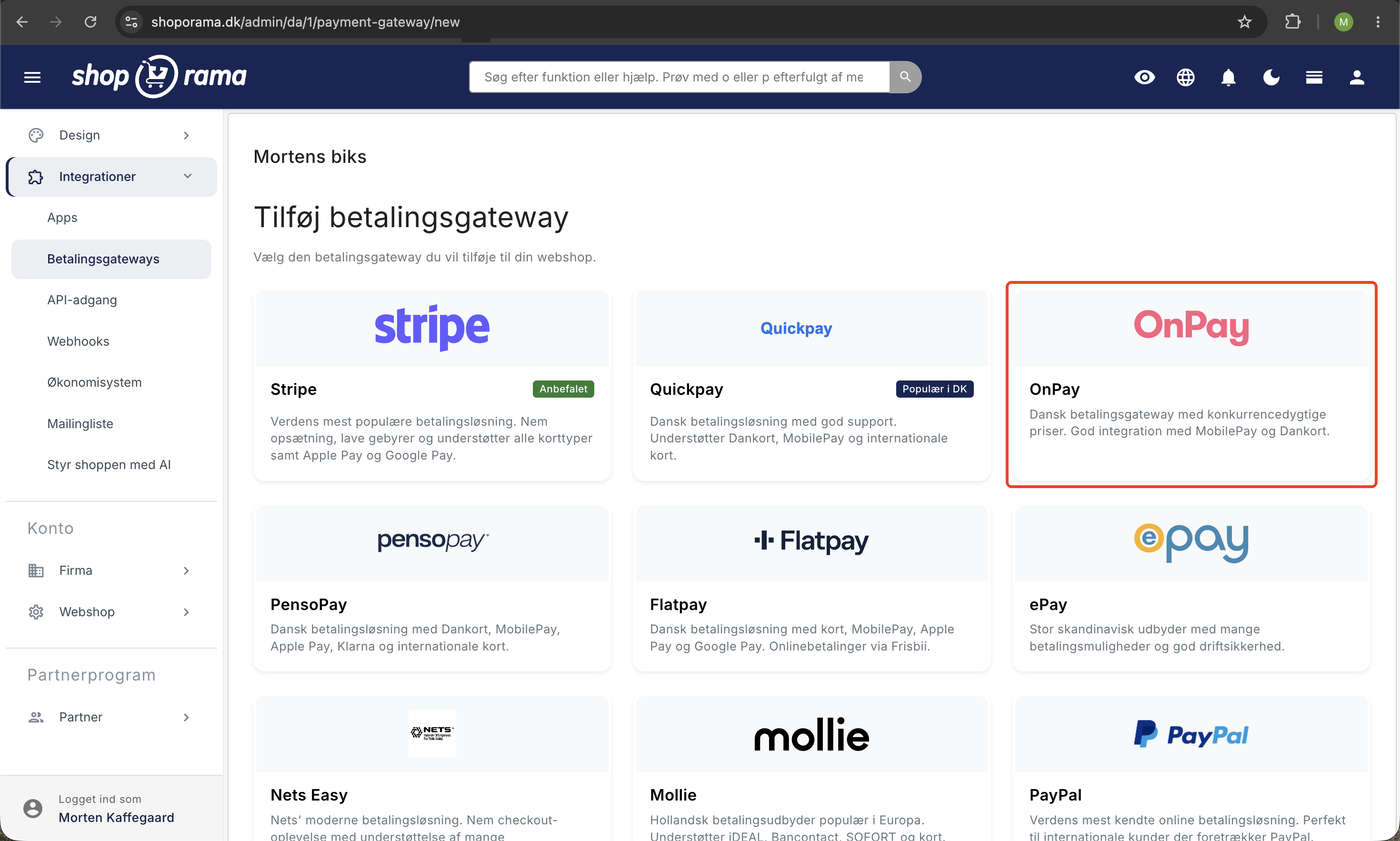Click the Nets Easy card title
Viewport: 1400px width, 841px height.
(309, 796)
